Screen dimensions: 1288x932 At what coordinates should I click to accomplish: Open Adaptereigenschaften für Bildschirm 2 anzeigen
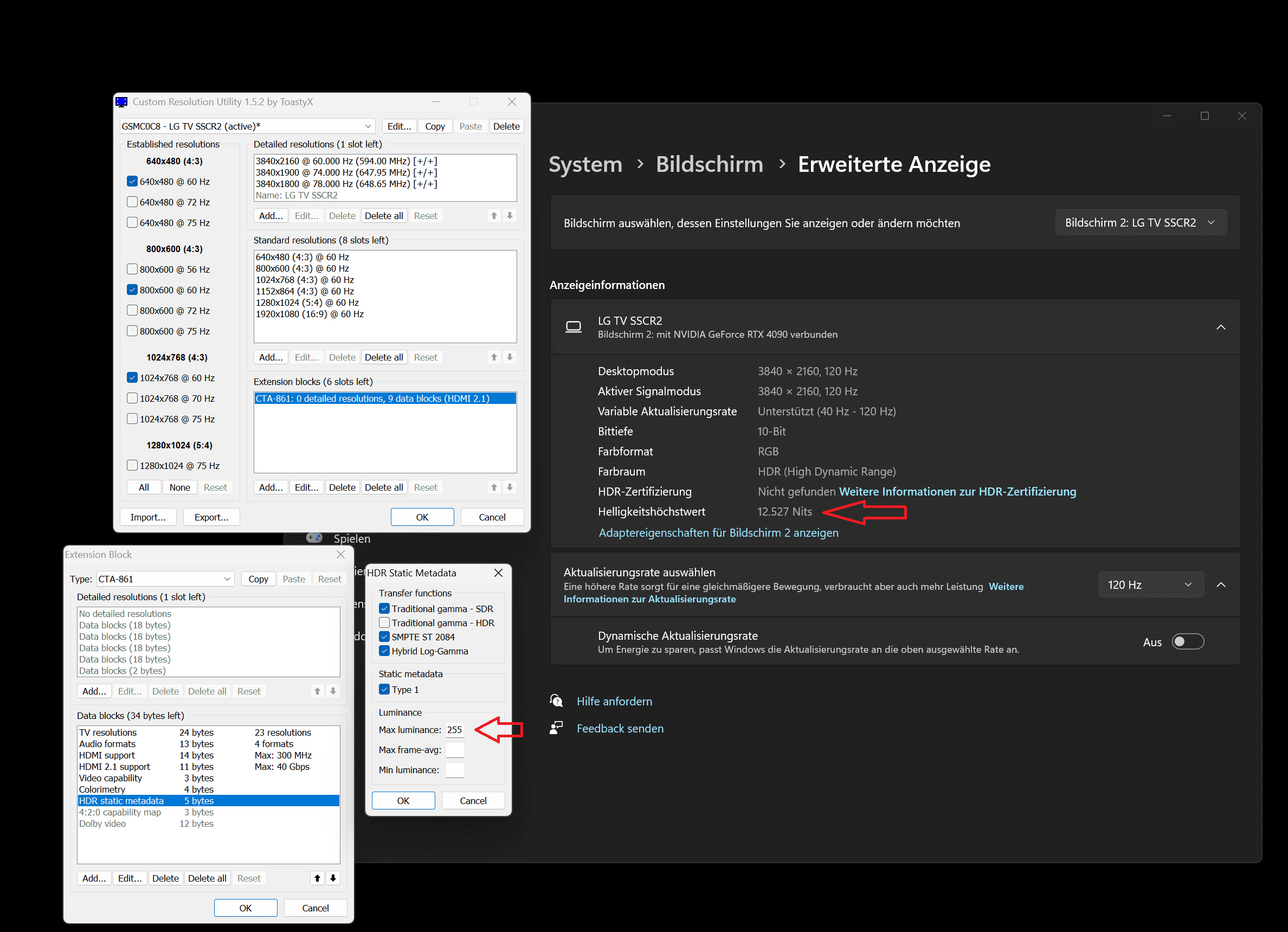click(718, 533)
